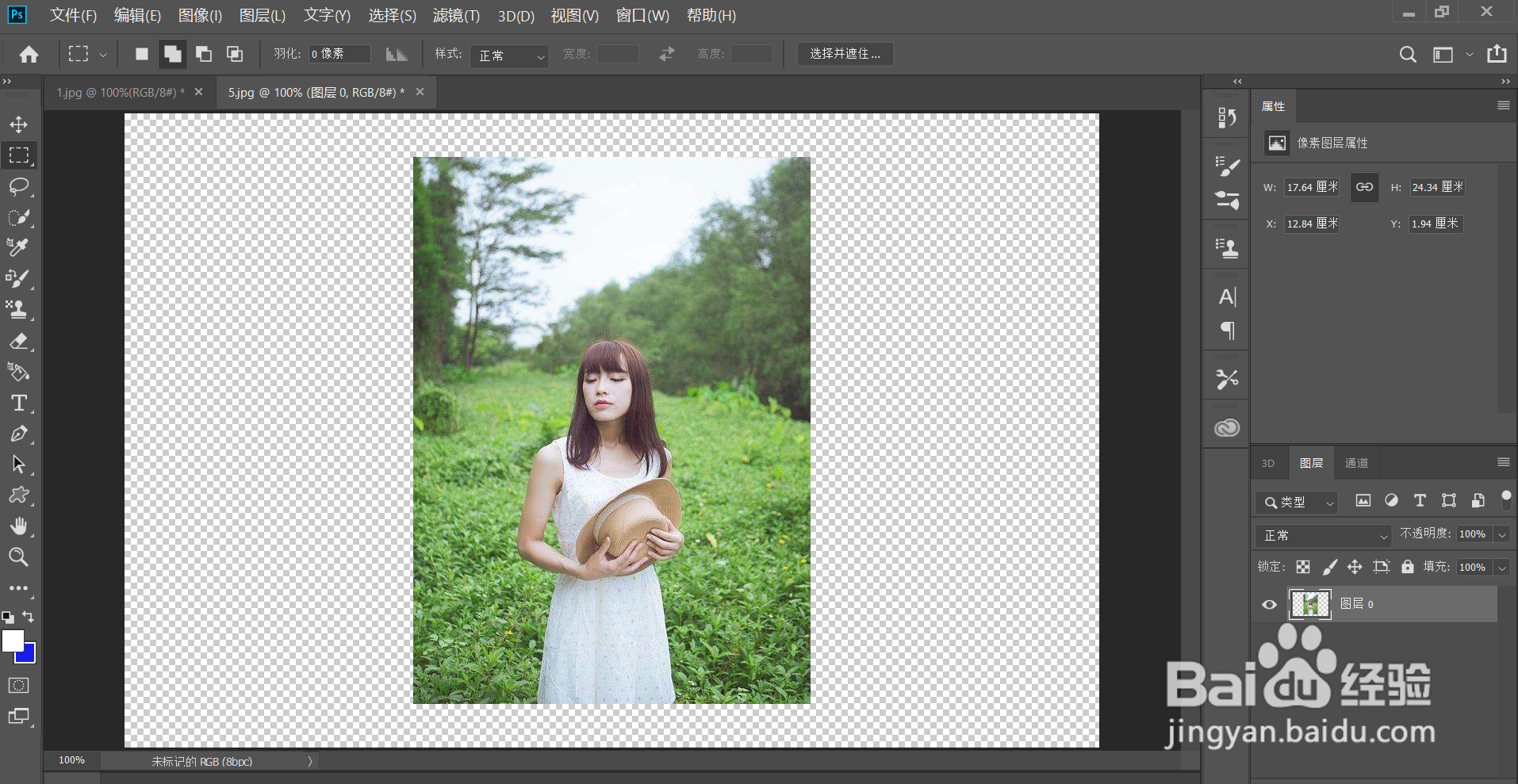Select the Custom Shape tool
1518x784 pixels.
[x=18, y=495]
